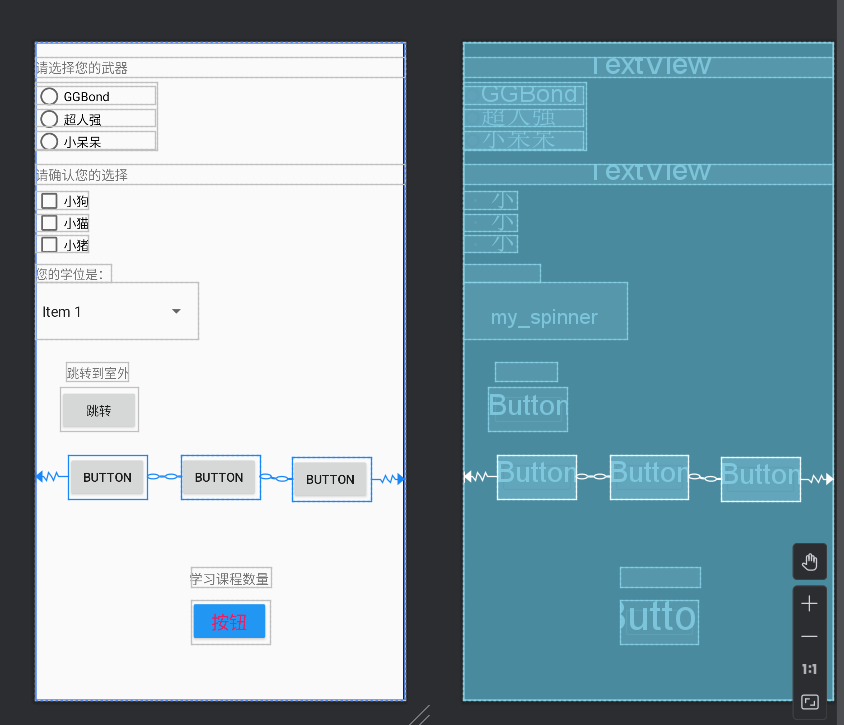The height and width of the screenshot is (725, 844).
Task: Select the middle chained Button in blueprint
Action: point(649,477)
